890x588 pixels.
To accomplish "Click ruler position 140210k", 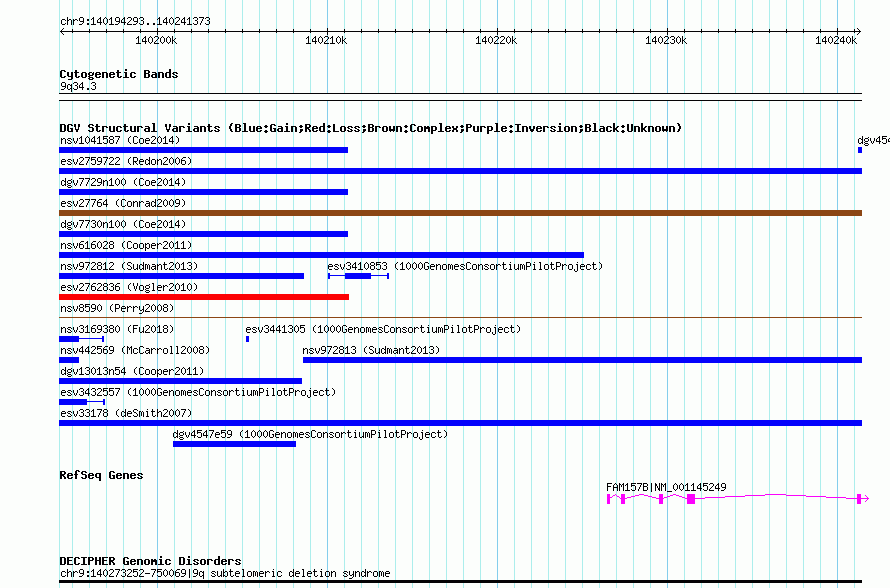I will tap(326, 40).
